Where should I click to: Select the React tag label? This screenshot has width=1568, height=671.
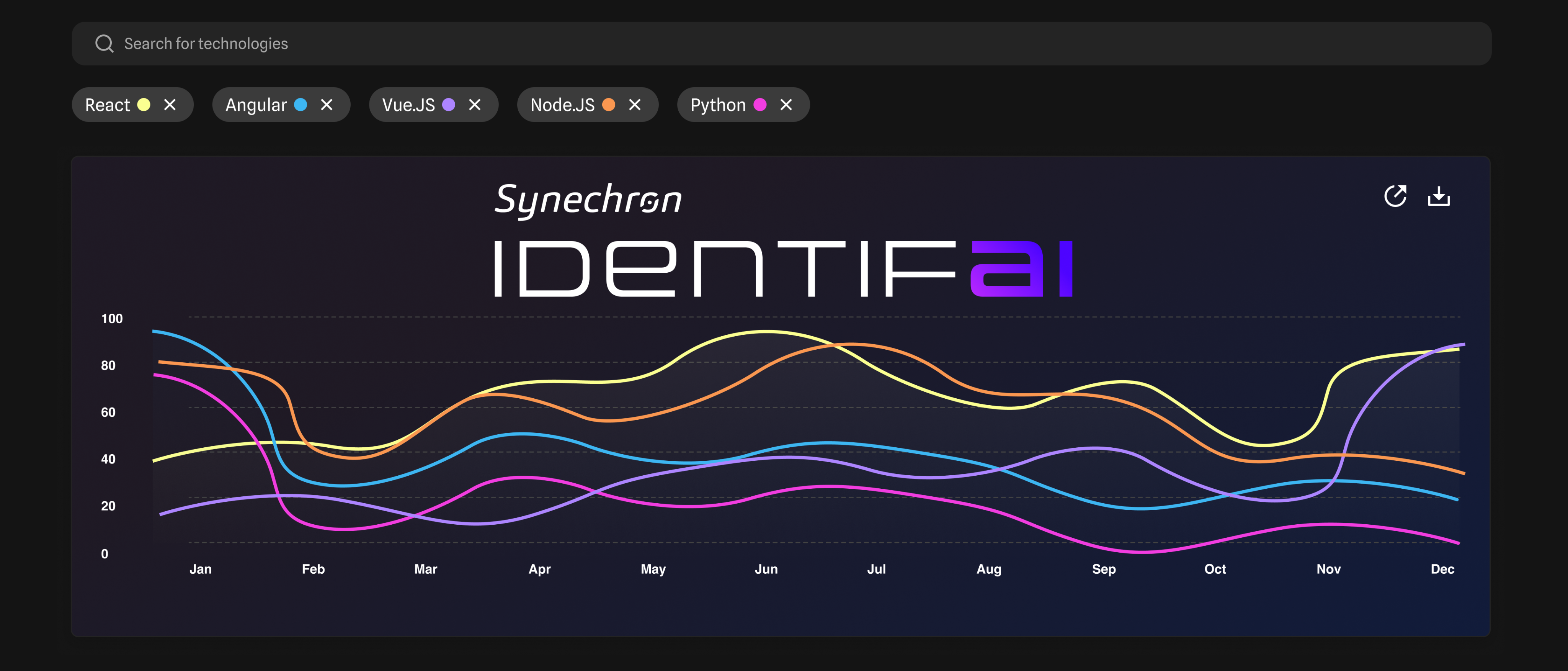pyautogui.click(x=108, y=105)
